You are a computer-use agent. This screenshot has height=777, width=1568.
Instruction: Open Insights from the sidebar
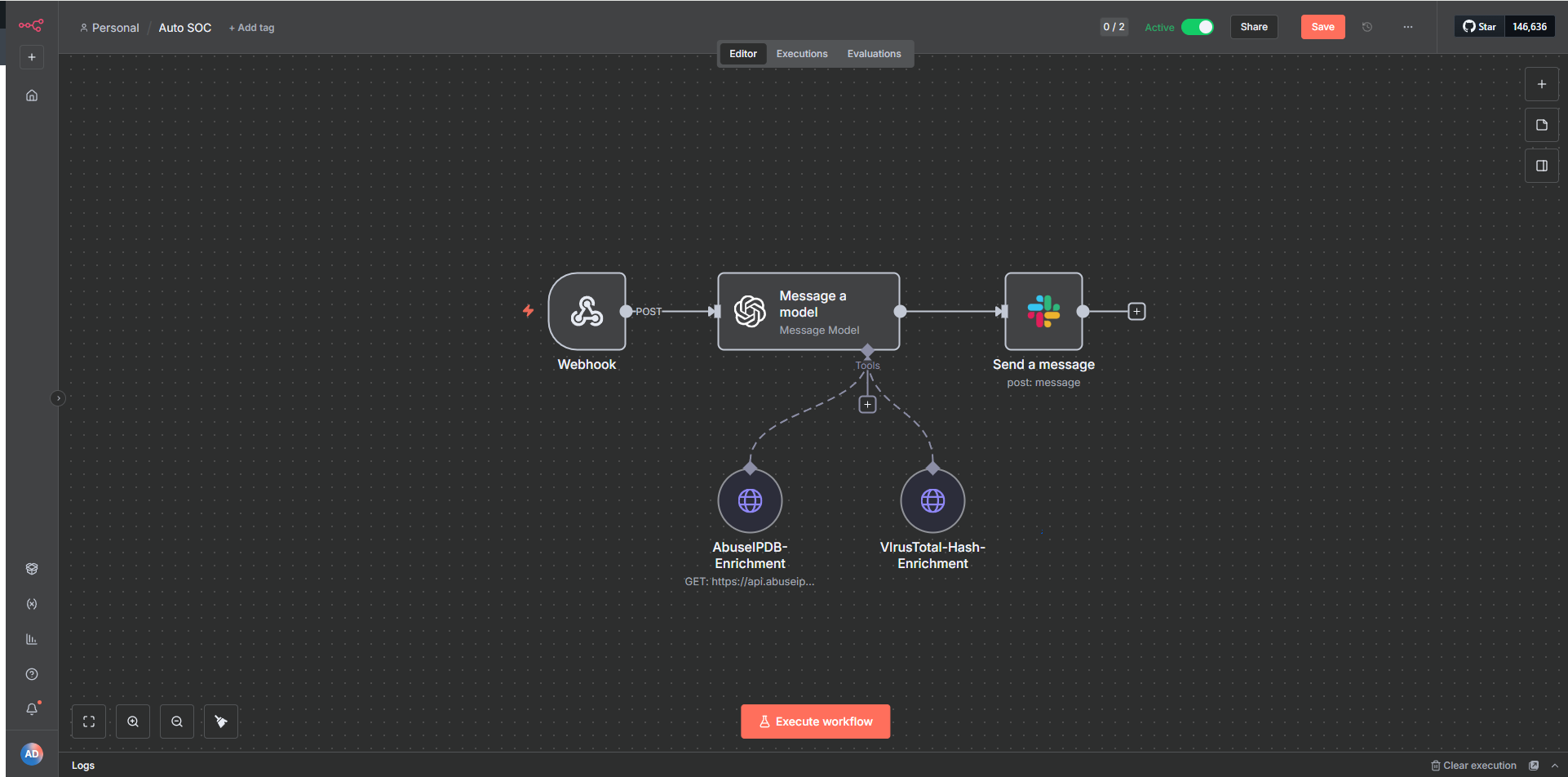coord(32,638)
